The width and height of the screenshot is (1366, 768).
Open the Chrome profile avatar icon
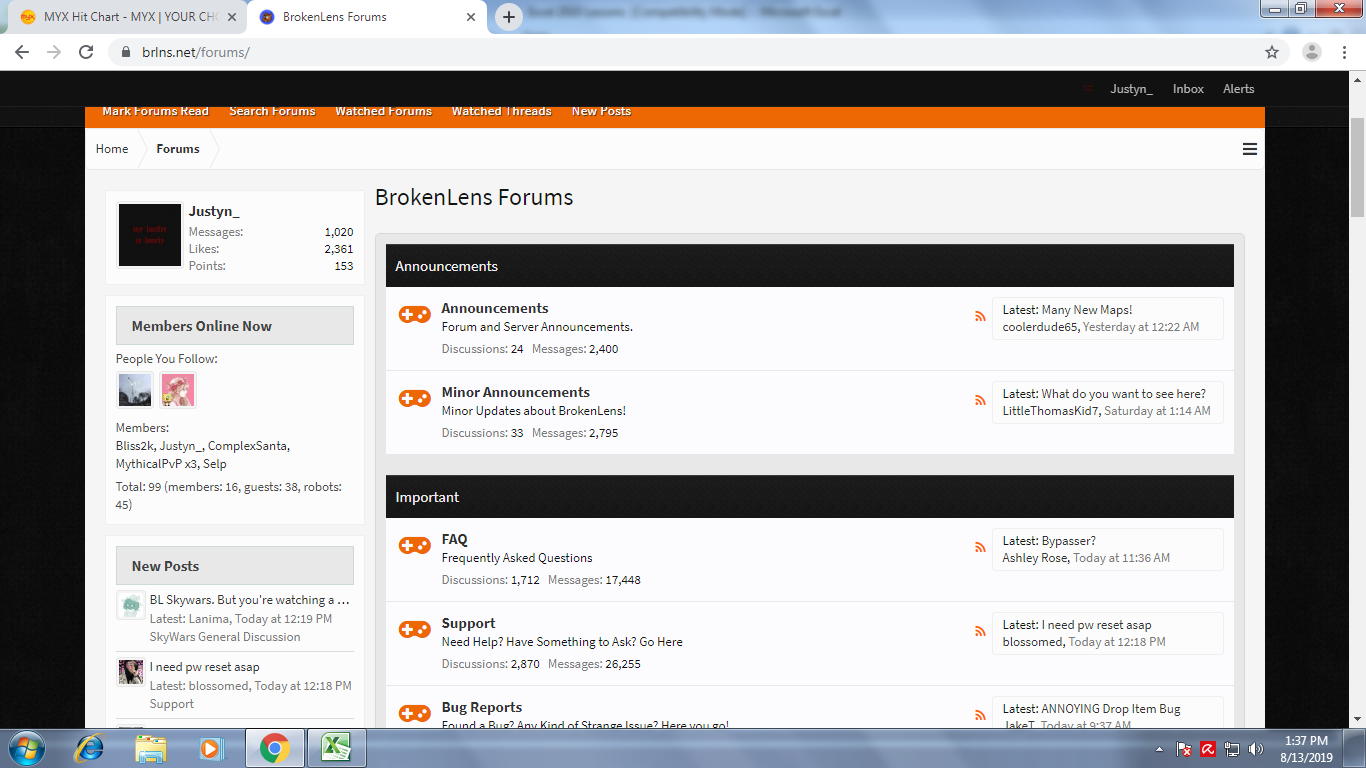pos(1313,52)
